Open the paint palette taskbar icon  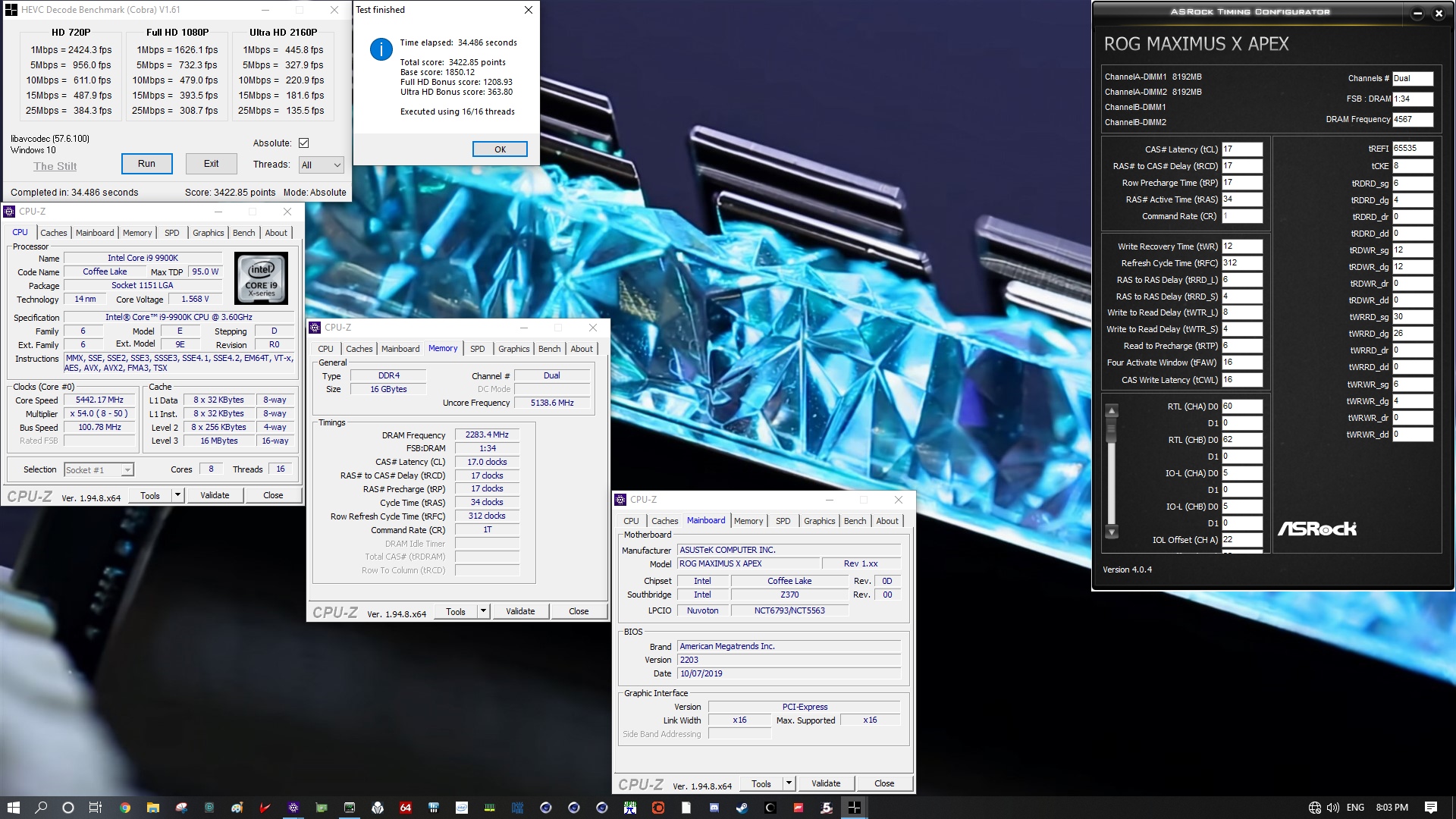click(237, 808)
